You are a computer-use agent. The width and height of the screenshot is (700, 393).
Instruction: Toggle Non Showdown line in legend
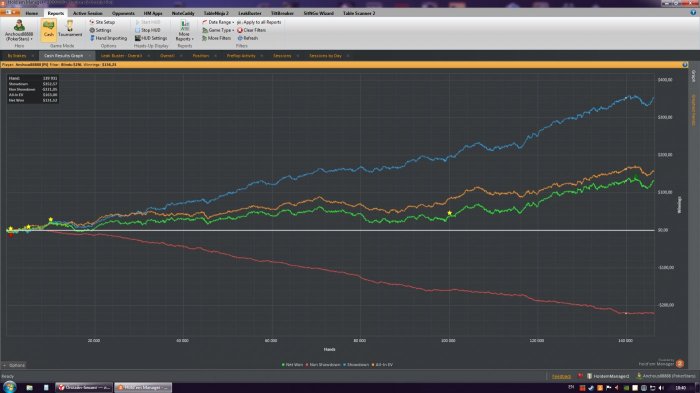323,365
